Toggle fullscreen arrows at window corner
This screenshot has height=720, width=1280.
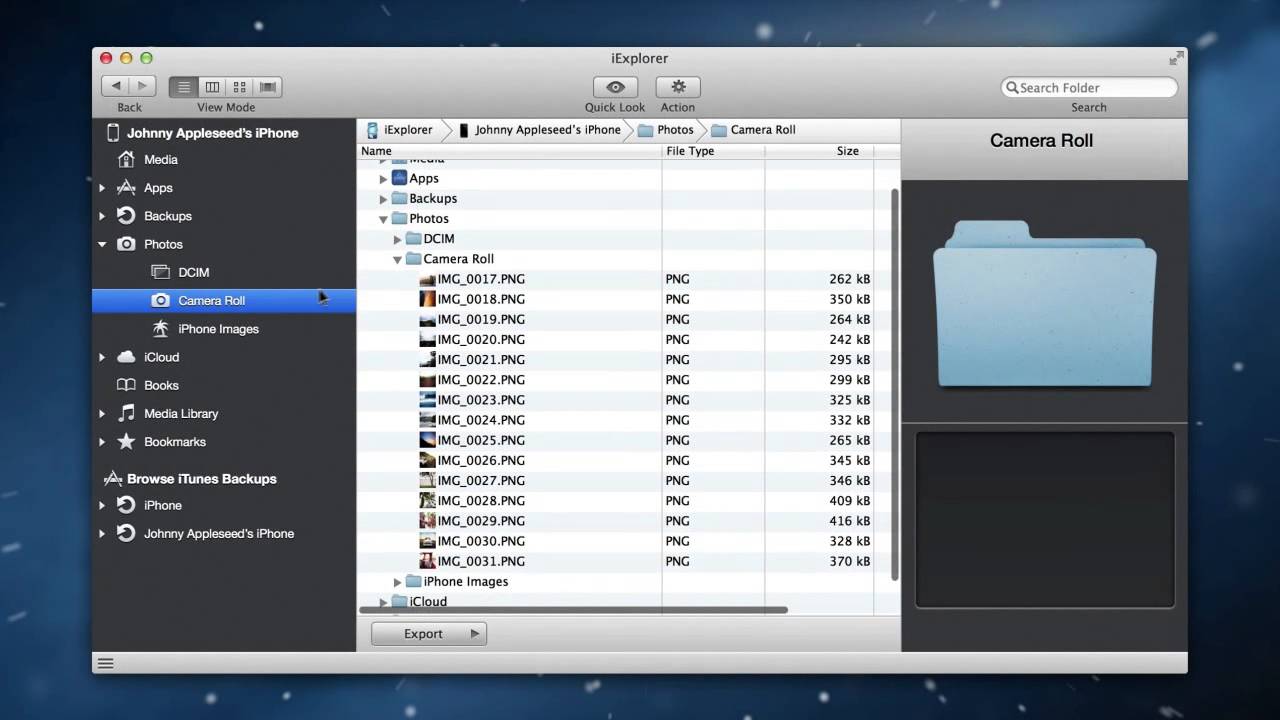(1176, 58)
